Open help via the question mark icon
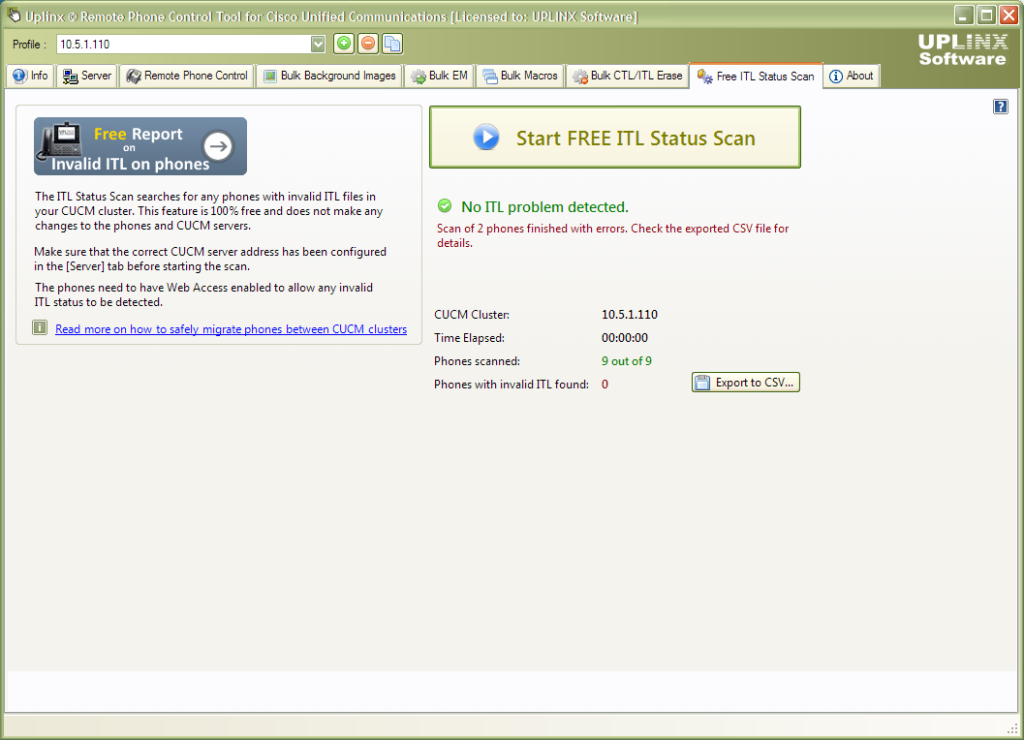 pos(1000,106)
